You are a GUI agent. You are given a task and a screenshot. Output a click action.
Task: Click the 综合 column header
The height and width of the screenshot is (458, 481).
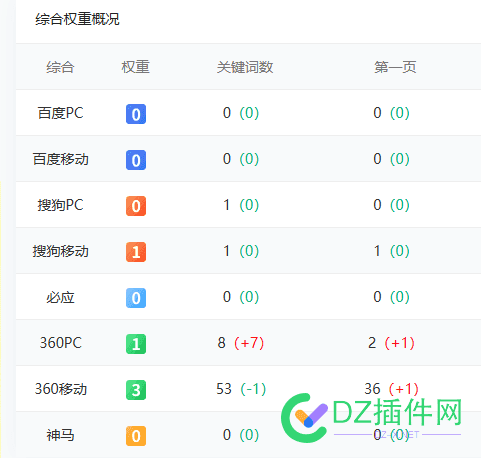[60, 67]
